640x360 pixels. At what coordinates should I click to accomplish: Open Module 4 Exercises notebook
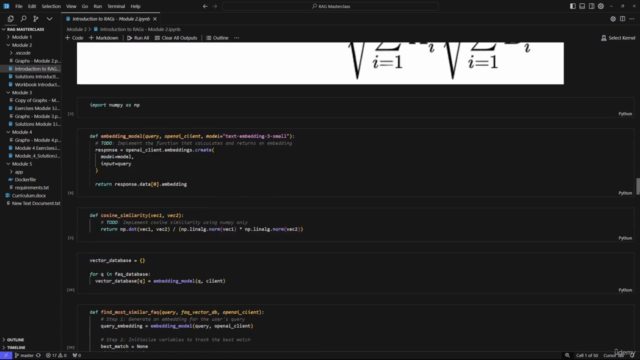[37, 148]
